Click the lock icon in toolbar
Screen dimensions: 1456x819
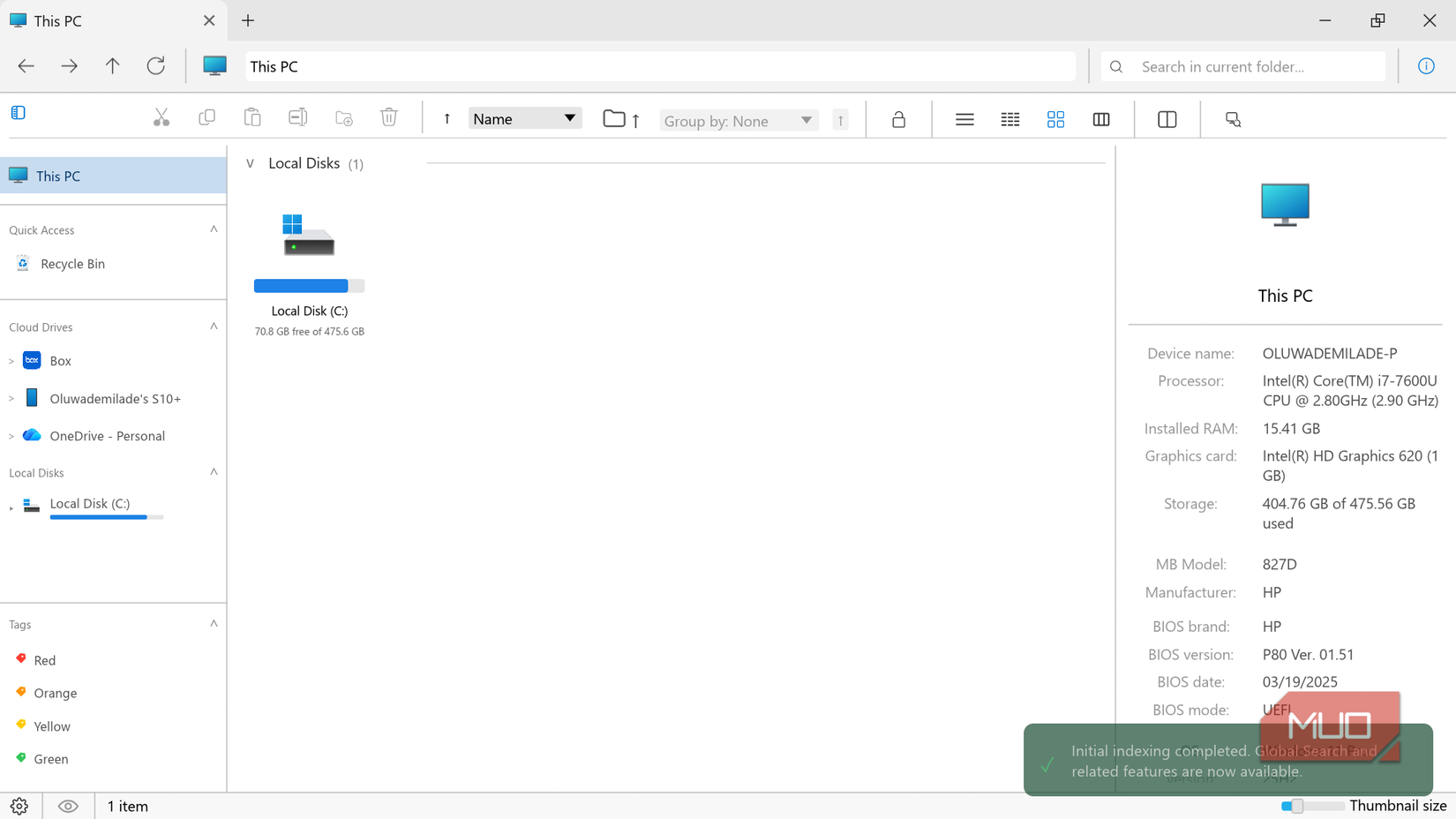(898, 119)
